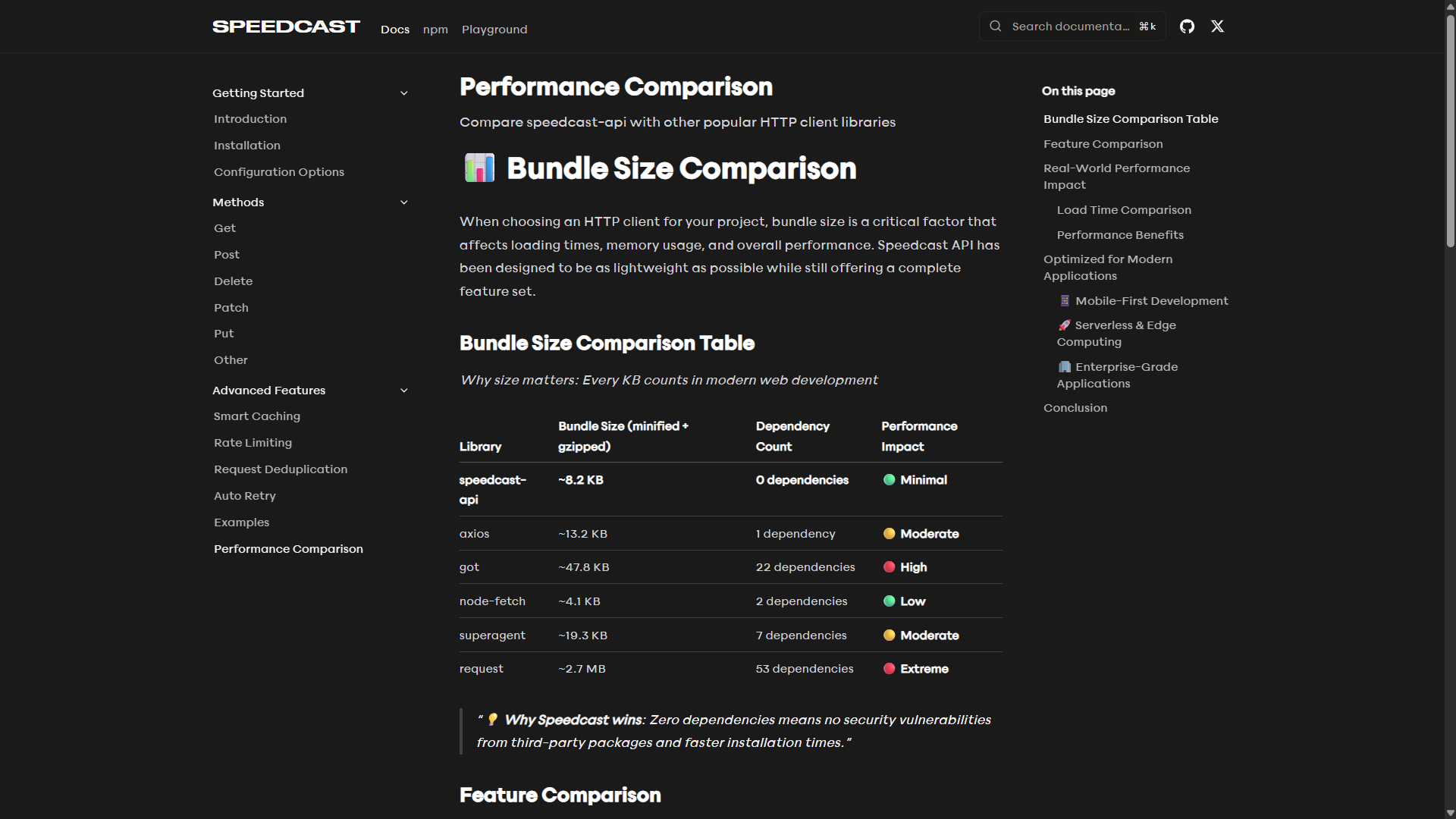Open the Installation sidebar page
Screen dimensions: 1456x819
pos(247,146)
